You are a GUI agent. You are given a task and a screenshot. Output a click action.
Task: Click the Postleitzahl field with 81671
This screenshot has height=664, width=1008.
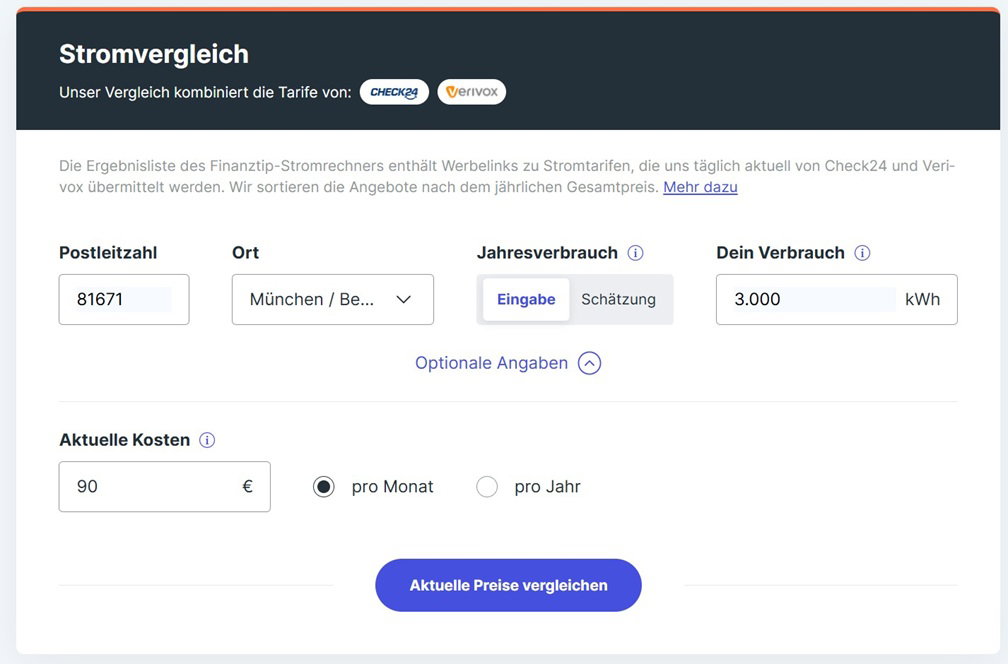(x=124, y=300)
